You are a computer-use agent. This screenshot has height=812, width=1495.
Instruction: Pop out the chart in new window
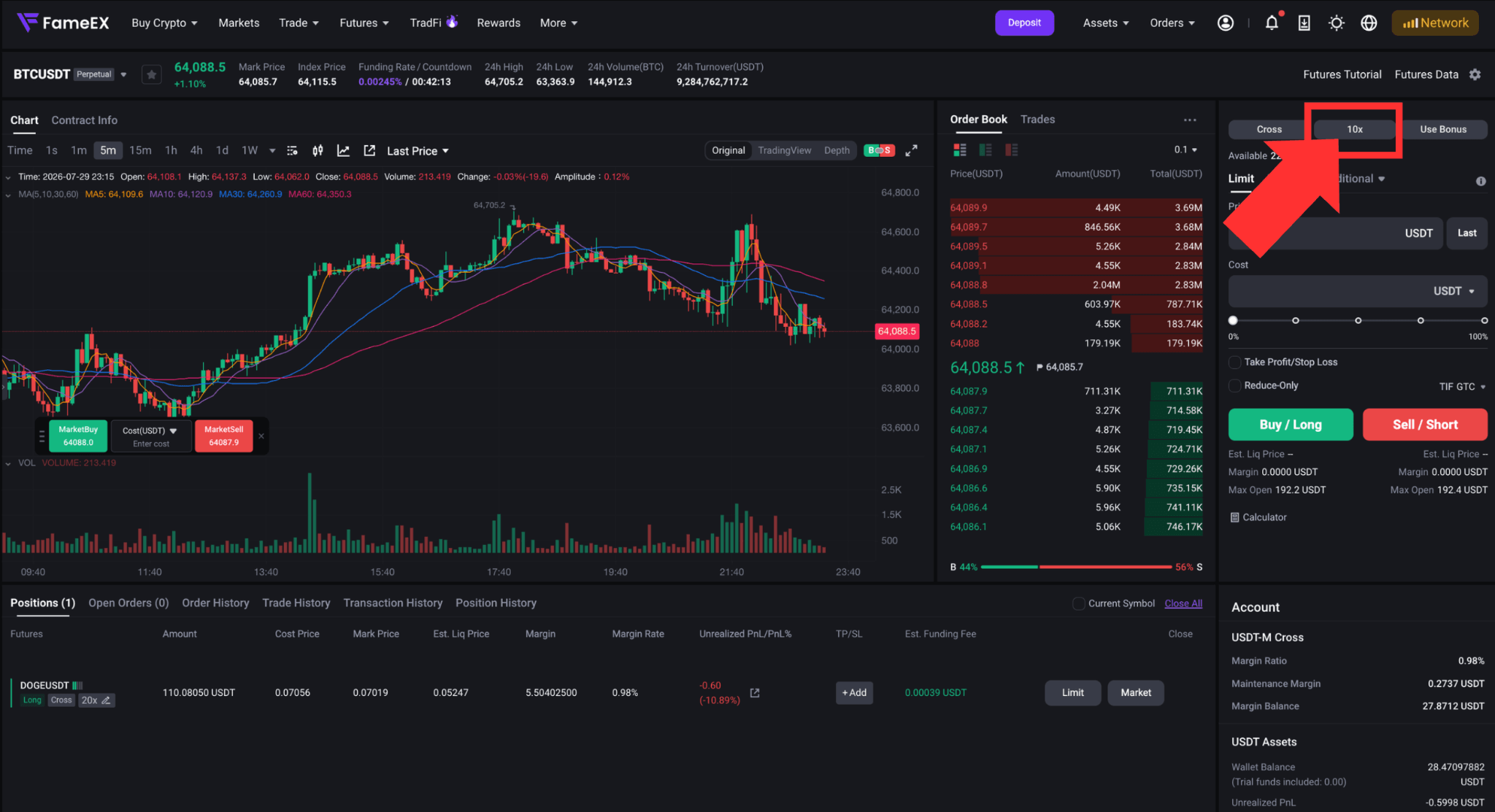point(369,150)
